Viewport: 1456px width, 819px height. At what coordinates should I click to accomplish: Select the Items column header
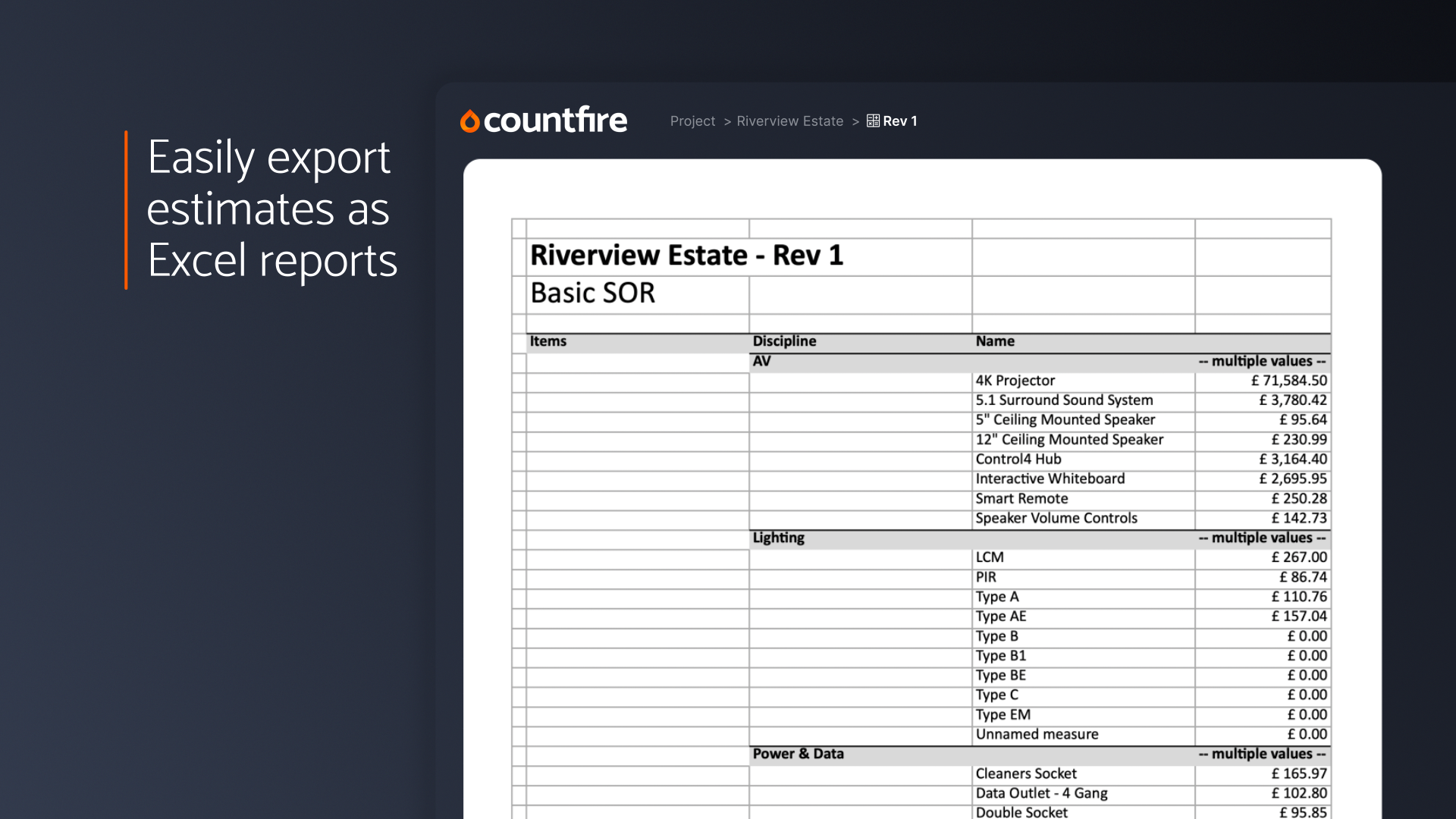pyautogui.click(x=548, y=341)
